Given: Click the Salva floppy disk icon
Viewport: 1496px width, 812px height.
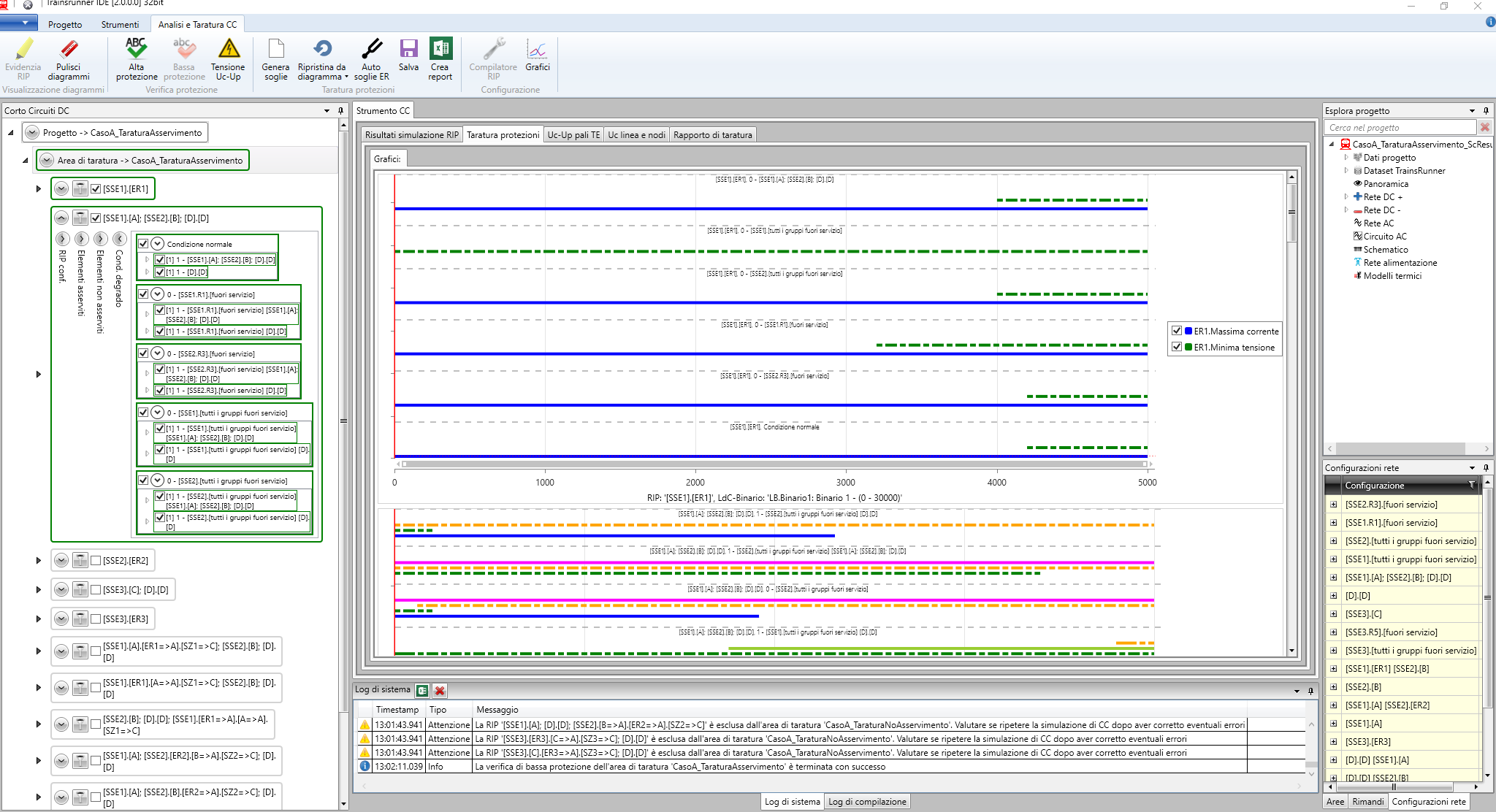Looking at the screenshot, I should (x=408, y=50).
